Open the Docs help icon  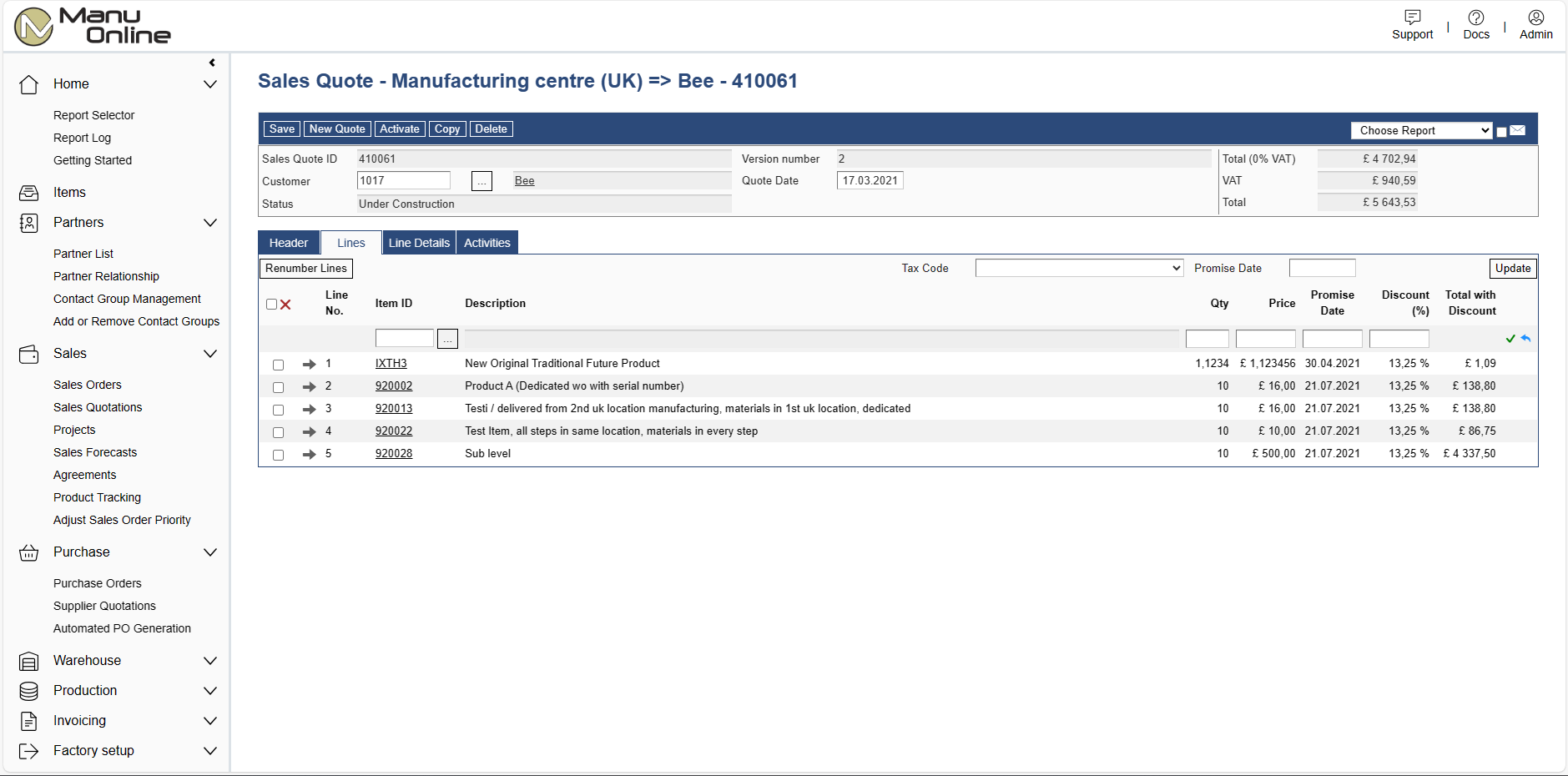coord(1475,18)
